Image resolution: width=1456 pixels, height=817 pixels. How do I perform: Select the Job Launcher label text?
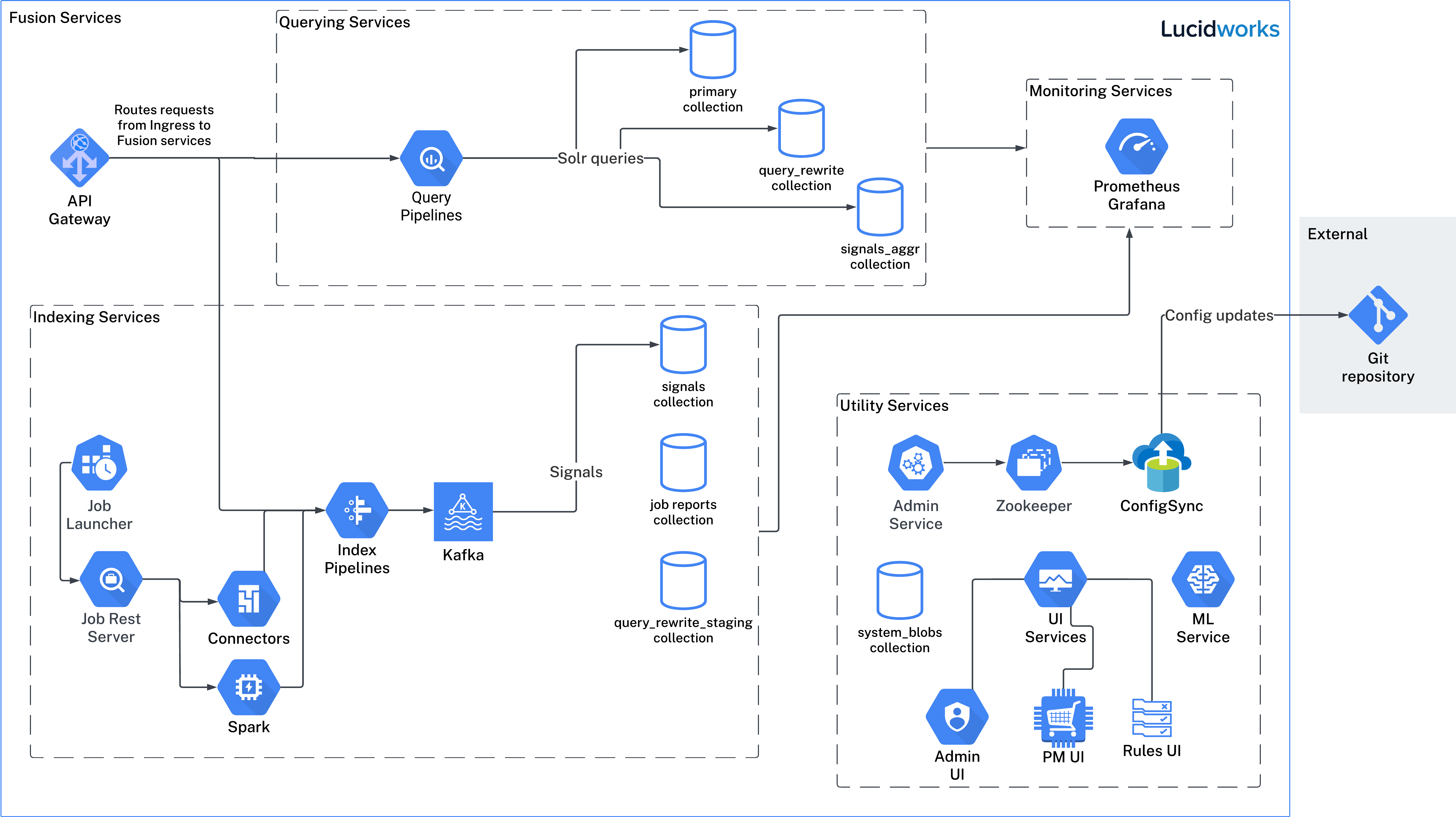tap(99, 515)
